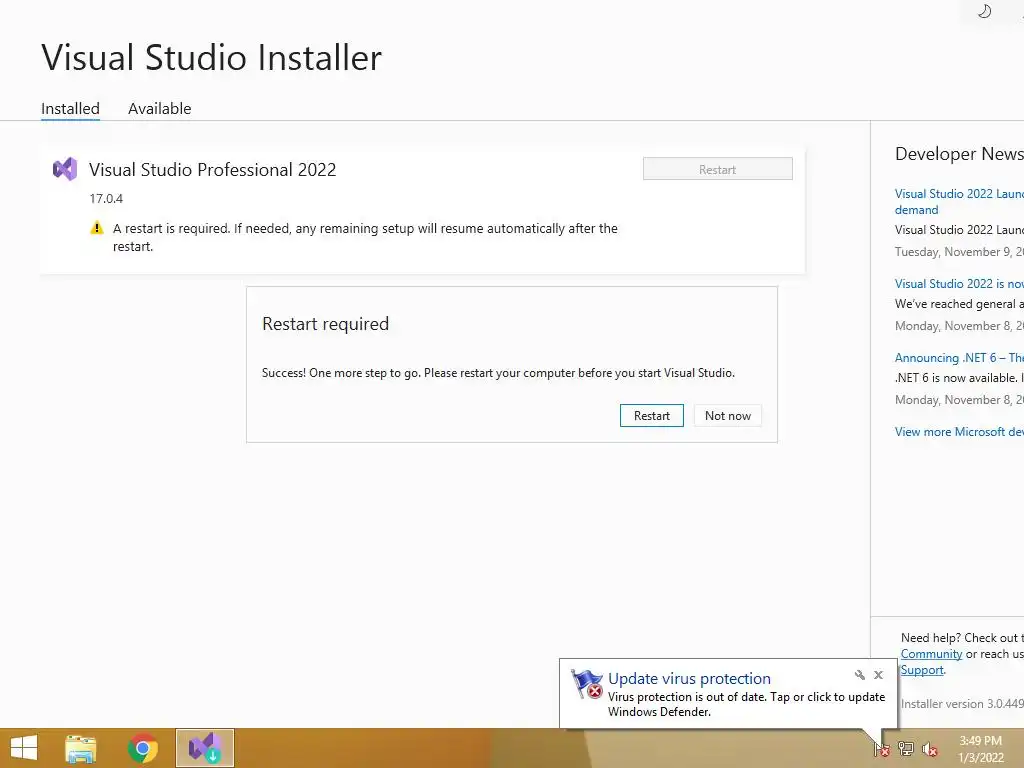
Task: Click the Restart required heading
Action: click(x=325, y=324)
